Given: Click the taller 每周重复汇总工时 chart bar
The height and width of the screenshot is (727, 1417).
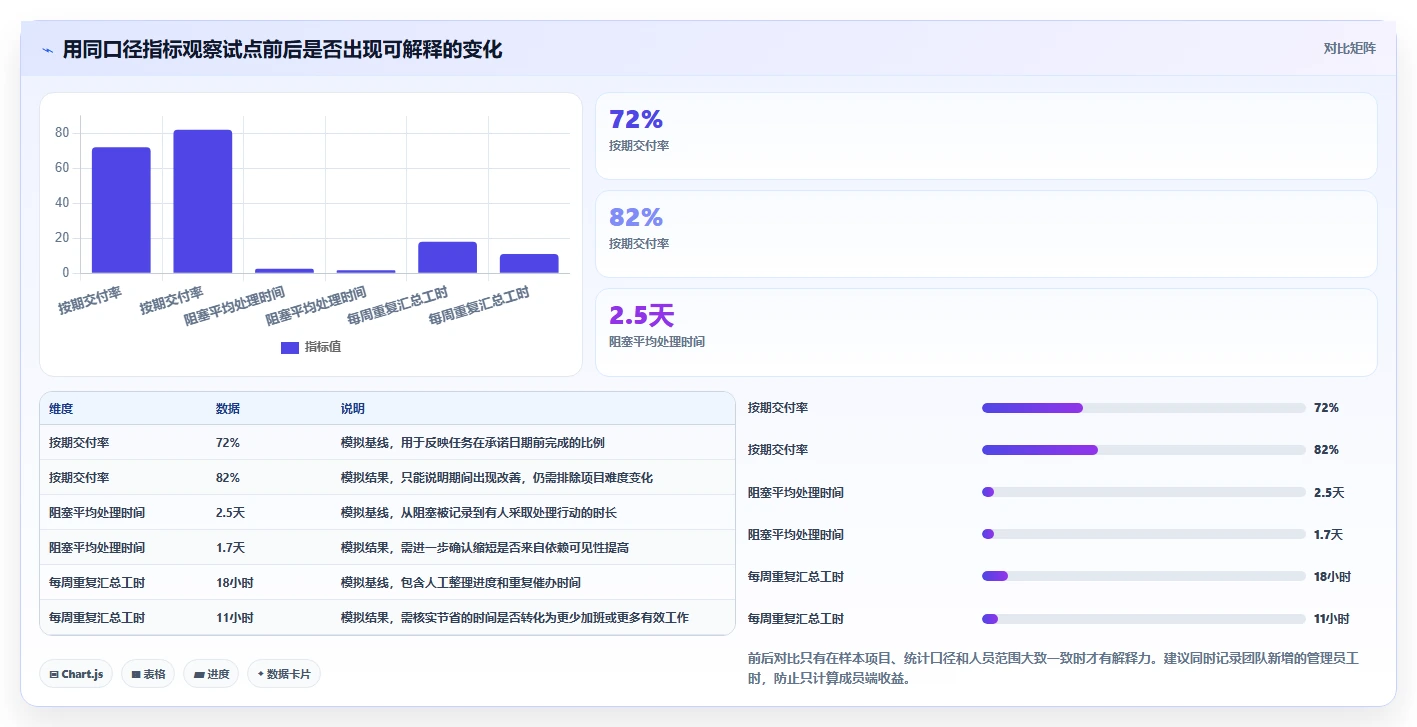Looking at the screenshot, I should [447, 257].
